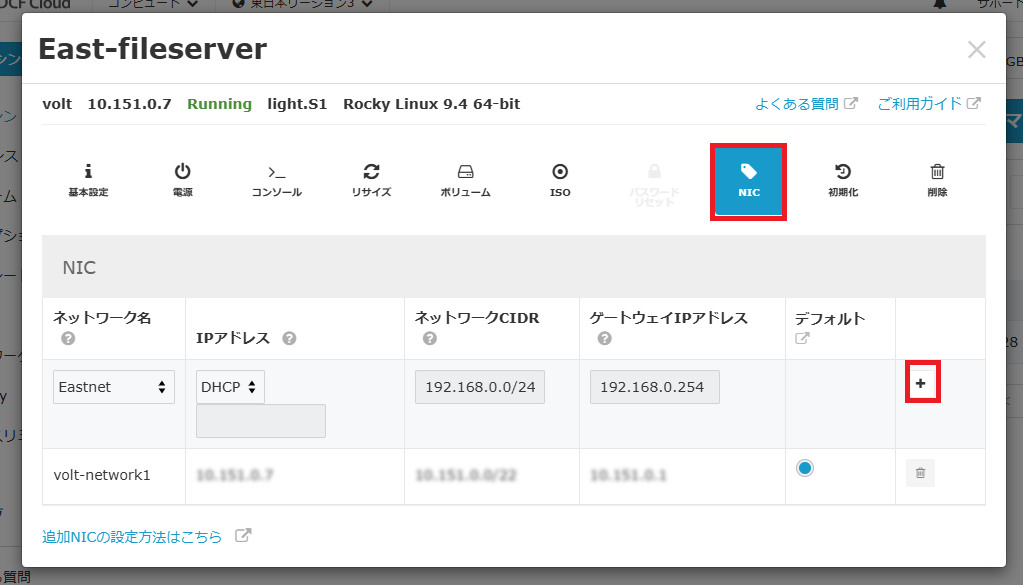The width and height of the screenshot is (1023, 585).
Task: Expand the Eastnet network name dropdown
Action: coord(114,387)
